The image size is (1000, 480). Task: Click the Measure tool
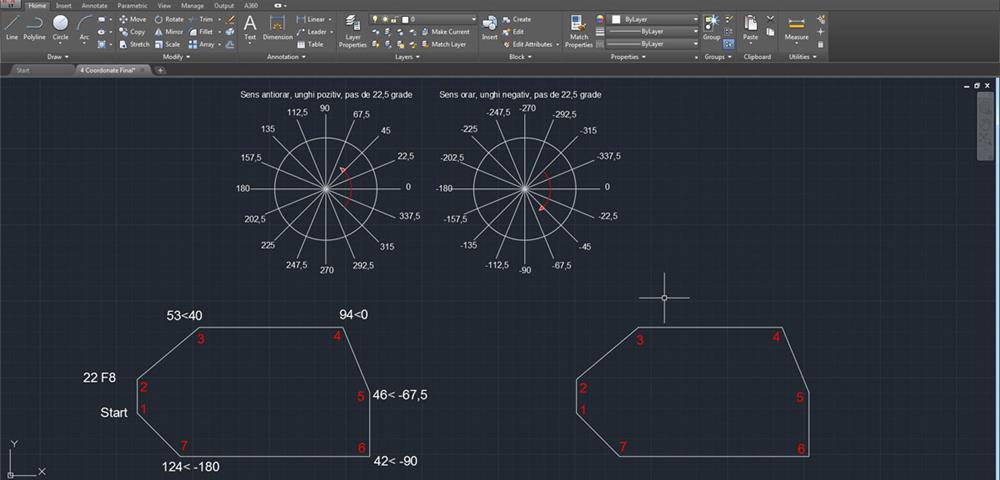(x=797, y=29)
